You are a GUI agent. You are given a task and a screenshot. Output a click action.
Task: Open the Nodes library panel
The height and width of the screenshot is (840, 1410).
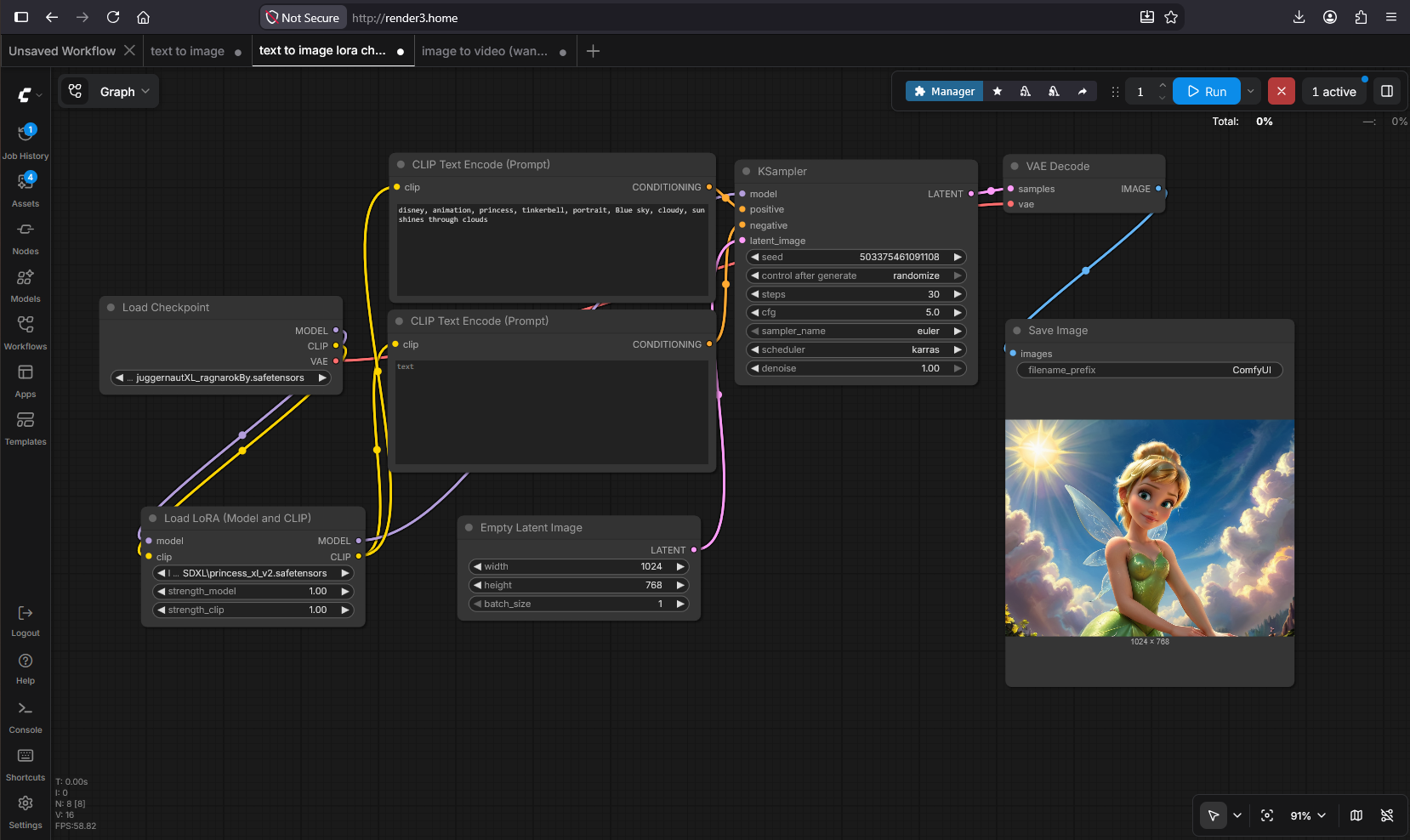pyautogui.click(x=26, y=237)
